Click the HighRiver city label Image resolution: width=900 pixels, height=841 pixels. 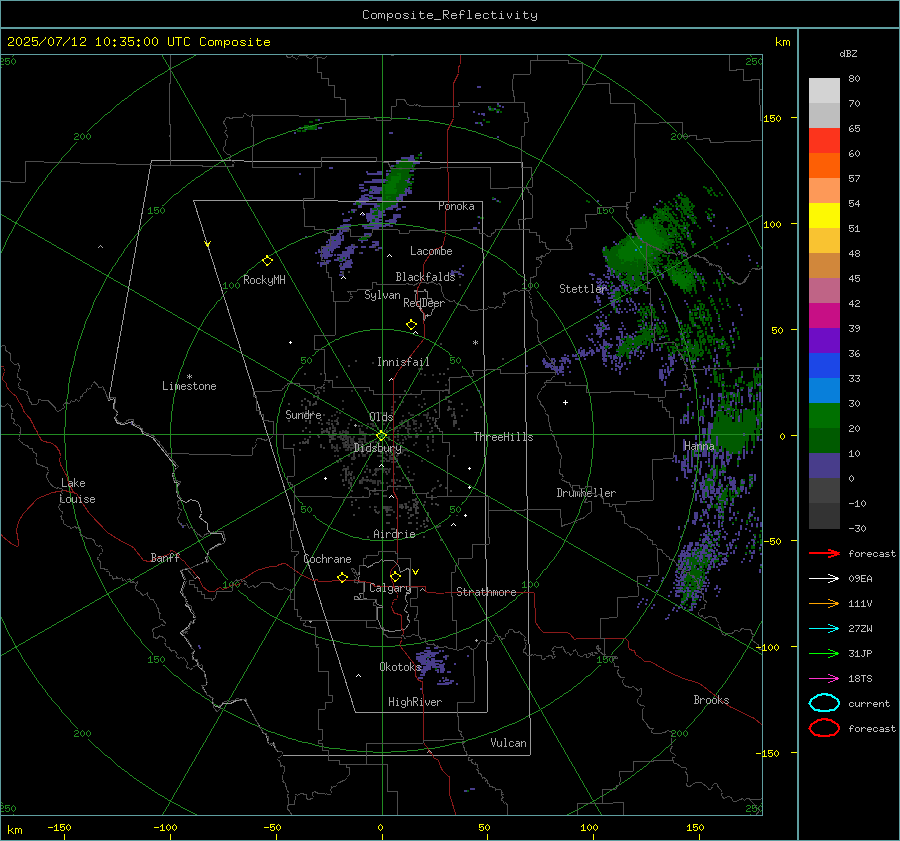point(414,702)
